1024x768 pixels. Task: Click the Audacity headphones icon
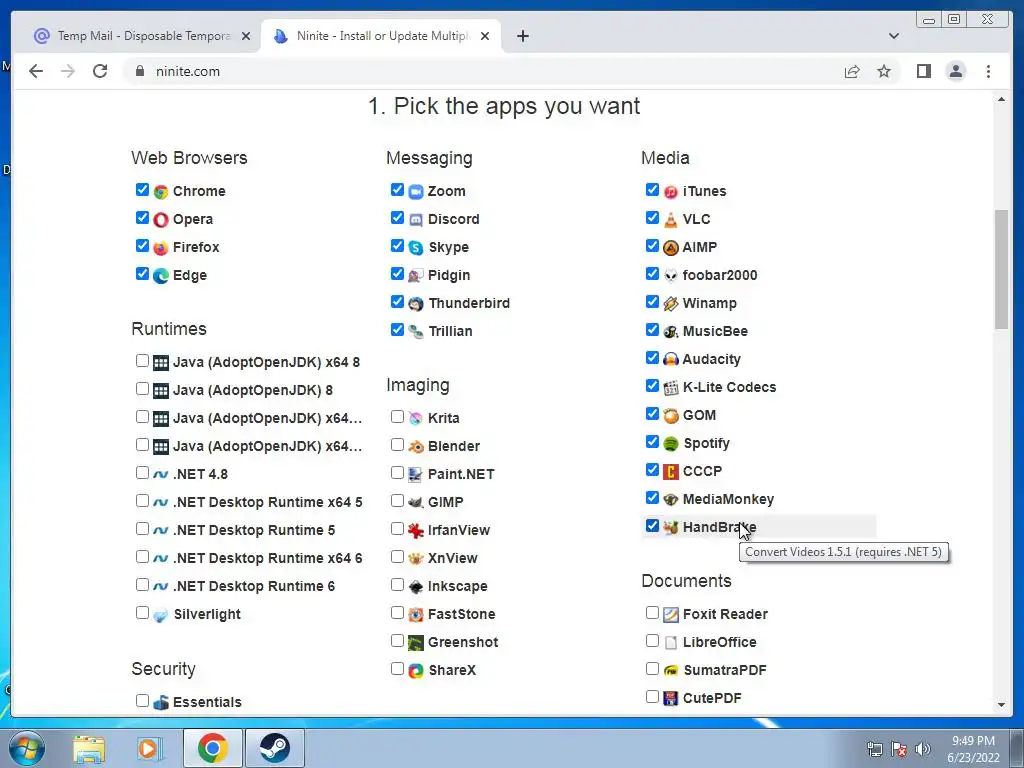point(671,359)
